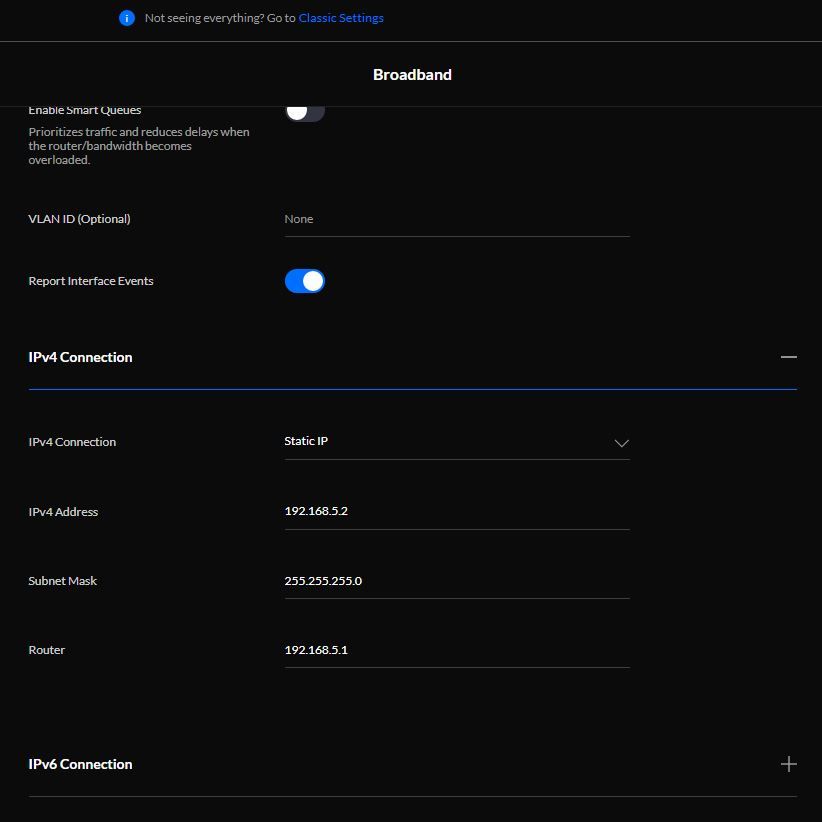Screen dimensions: 822x822
Task: Click the minus icon to collapse IPv4 Connection
Action: 789,357
